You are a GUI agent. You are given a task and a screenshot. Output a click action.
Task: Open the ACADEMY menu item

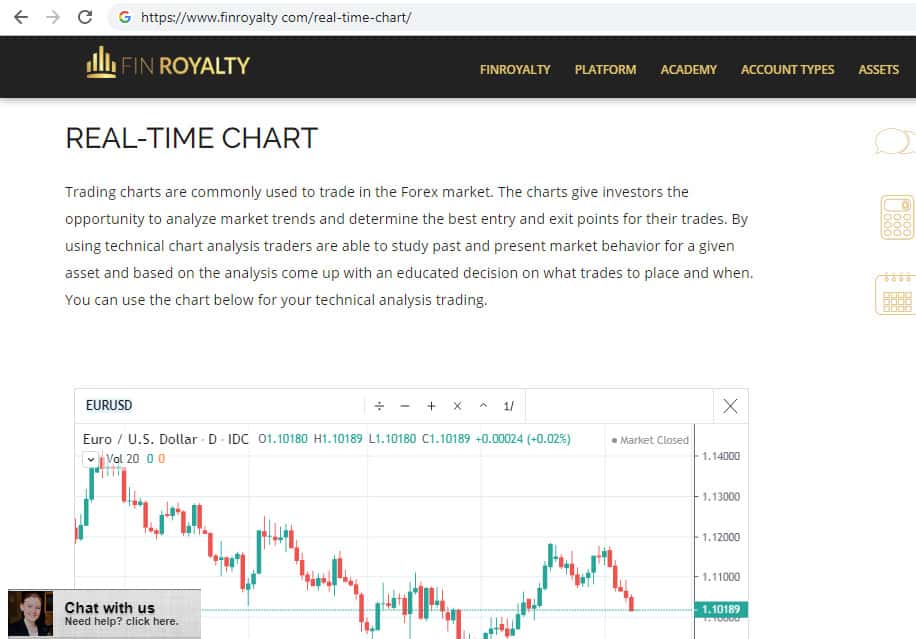688,70
